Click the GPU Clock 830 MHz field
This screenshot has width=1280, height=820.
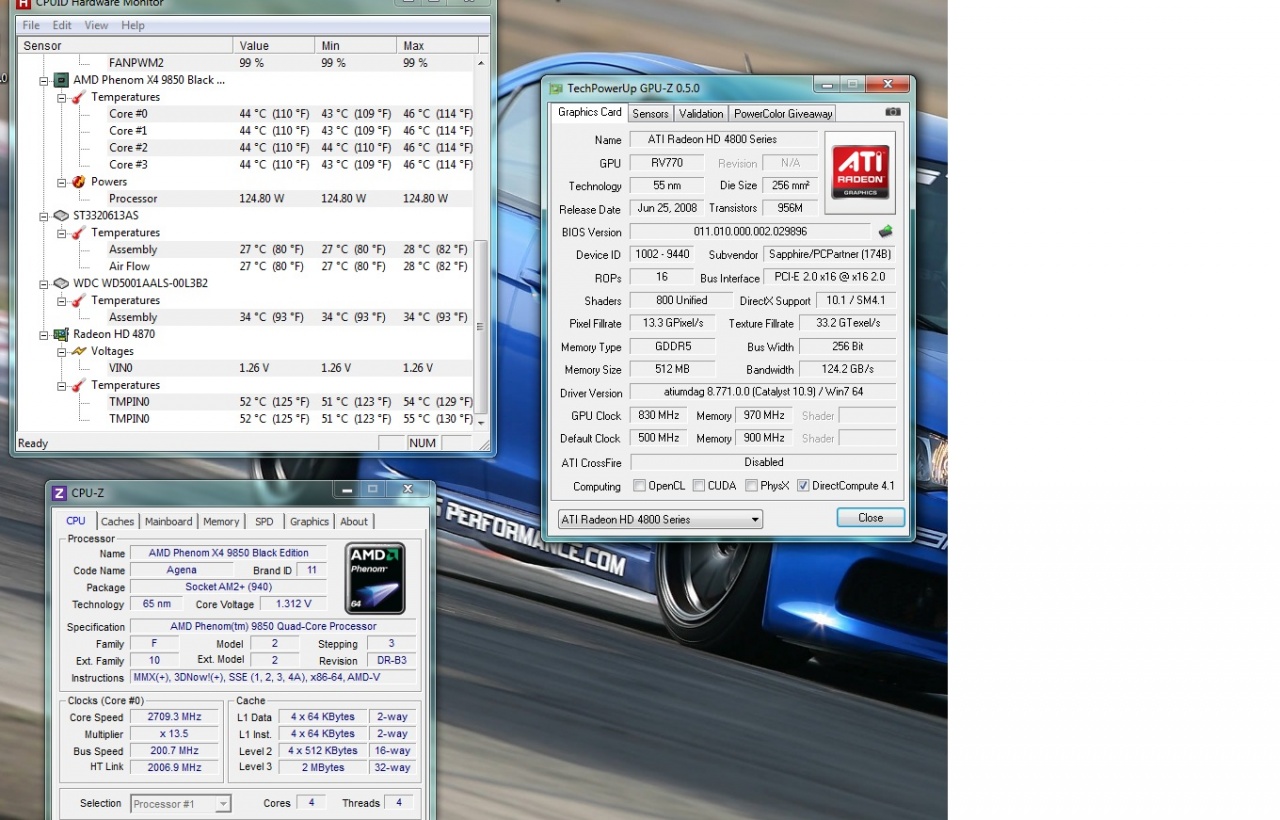(658, 416)
